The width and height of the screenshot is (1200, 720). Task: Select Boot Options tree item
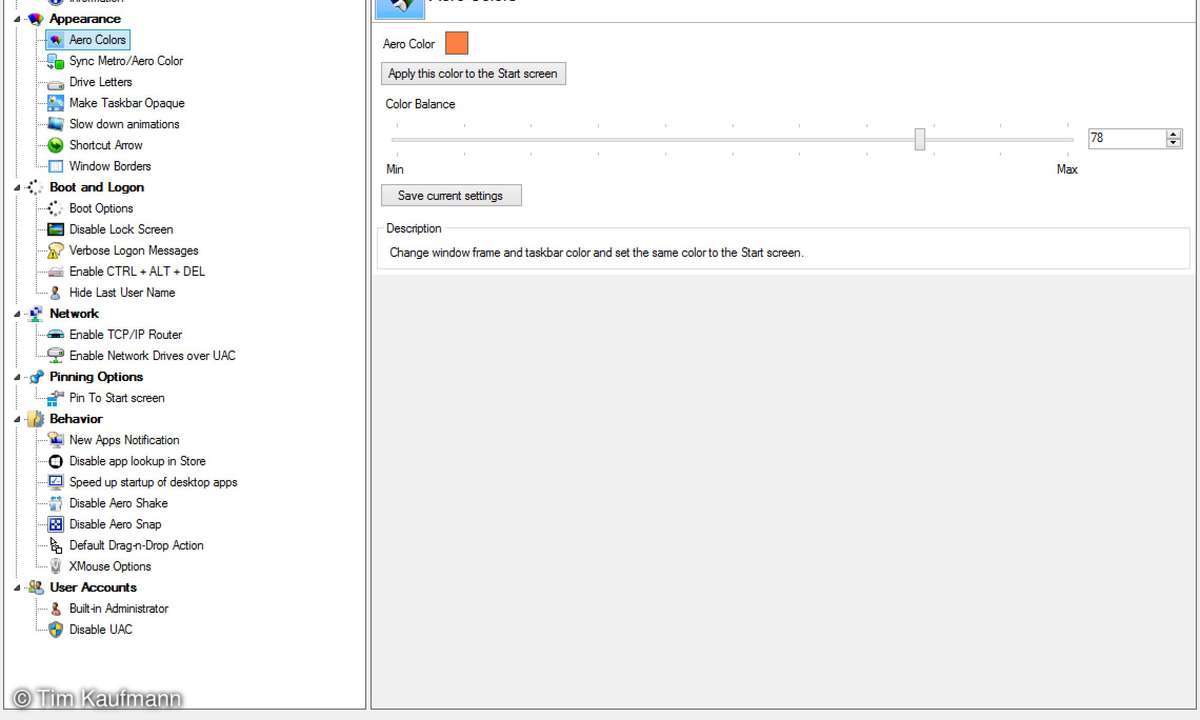pos(101,208)
